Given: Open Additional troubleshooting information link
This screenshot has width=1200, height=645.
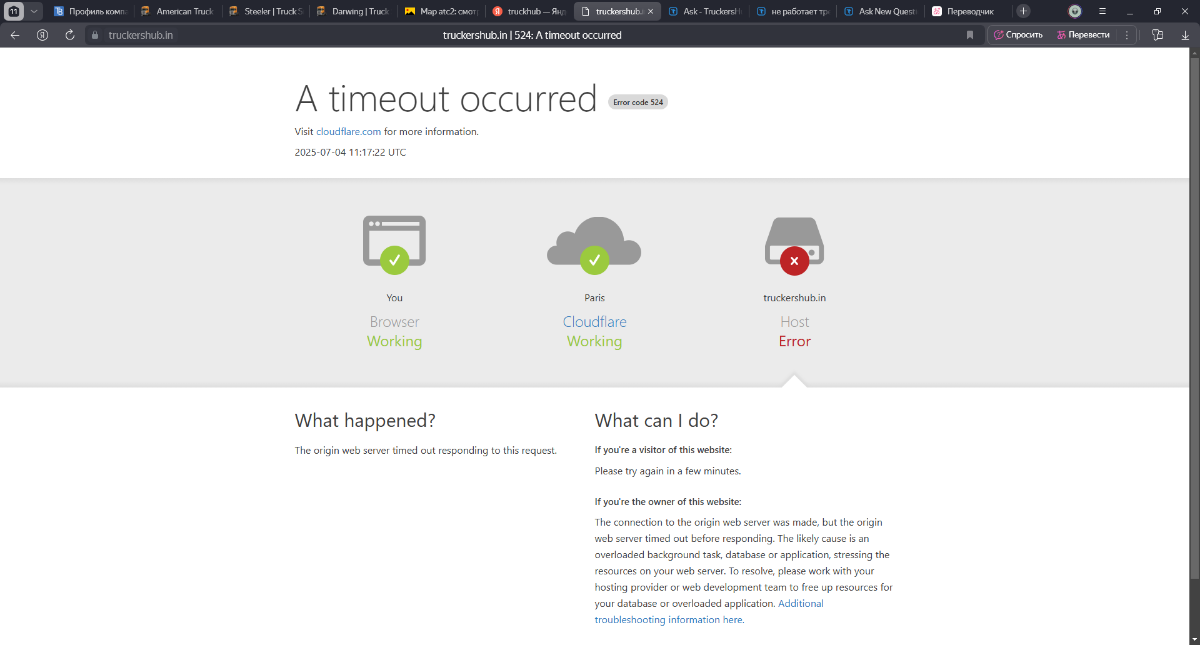Looking at the screenshot, I should point(709,612).
